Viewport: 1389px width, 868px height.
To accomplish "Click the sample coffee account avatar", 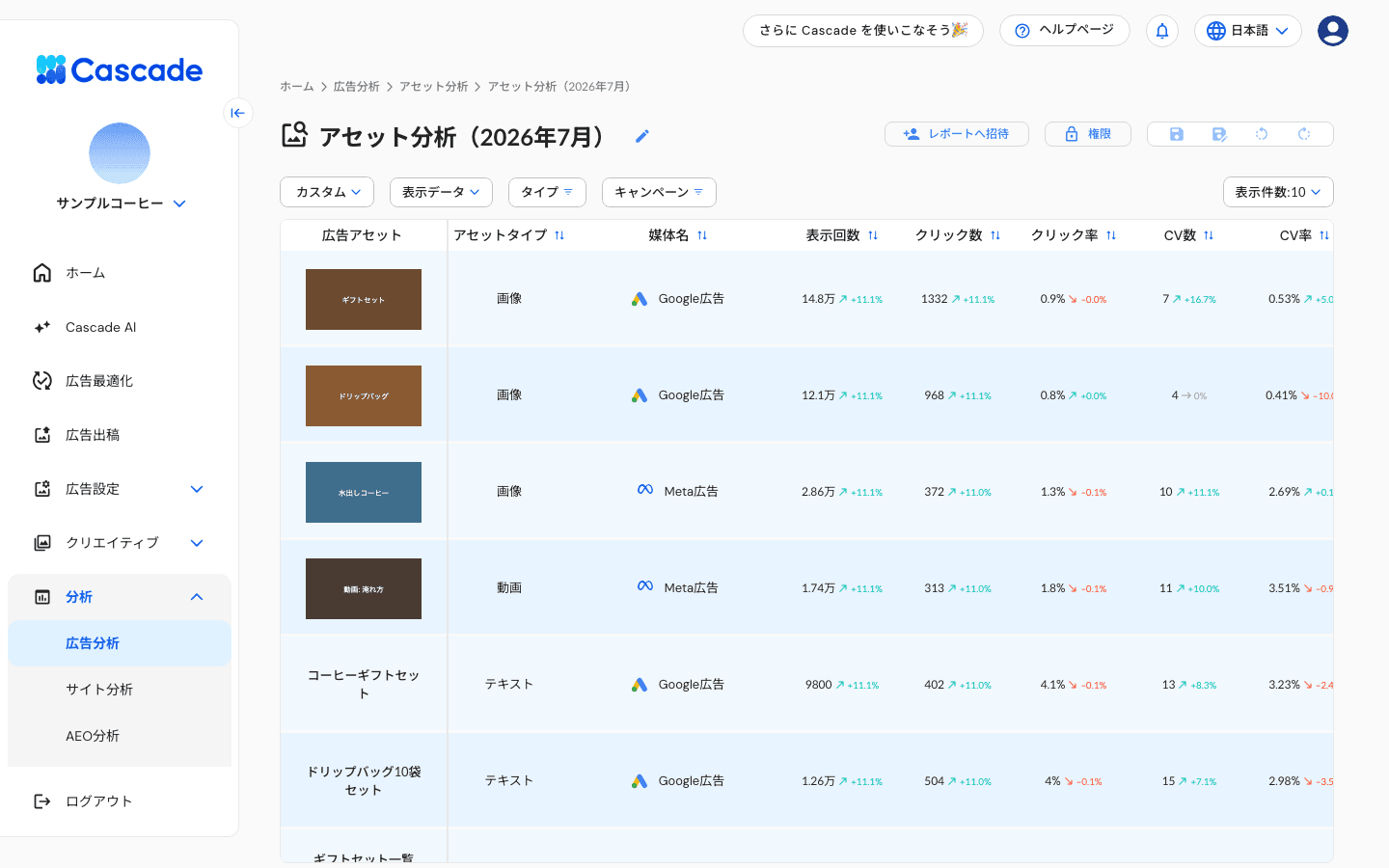I will tap(120, 153).
